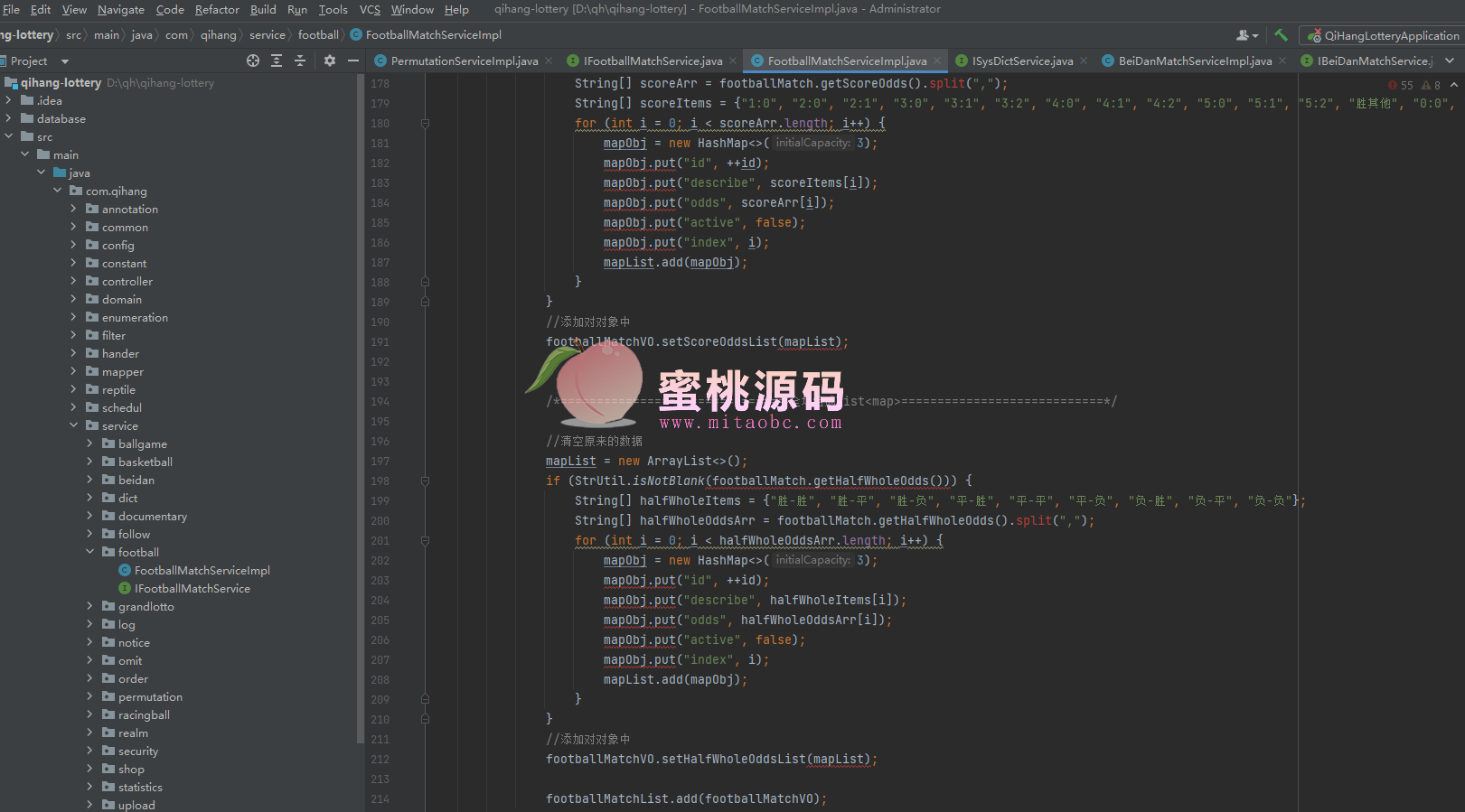The image size is (1465, 812).
Task: Toggle code fold at line 201 for-loop
Action: point(425,541)
